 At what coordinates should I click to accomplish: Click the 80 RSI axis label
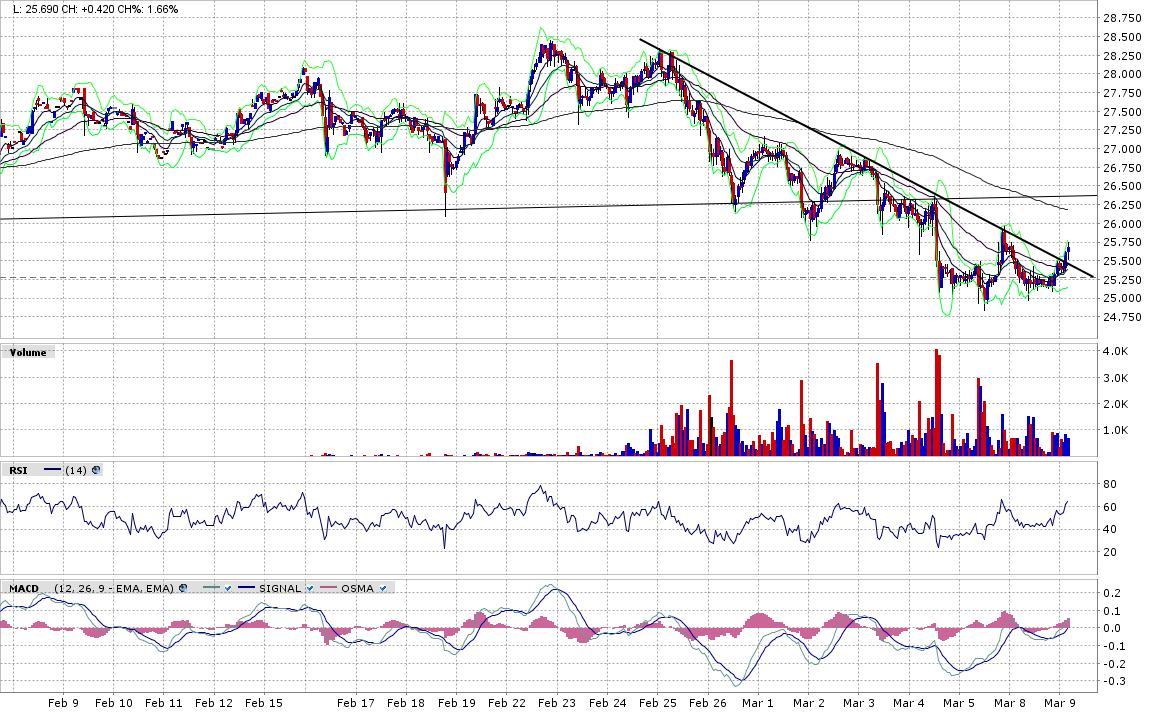pyautogui.click(x=1110, y=484)
